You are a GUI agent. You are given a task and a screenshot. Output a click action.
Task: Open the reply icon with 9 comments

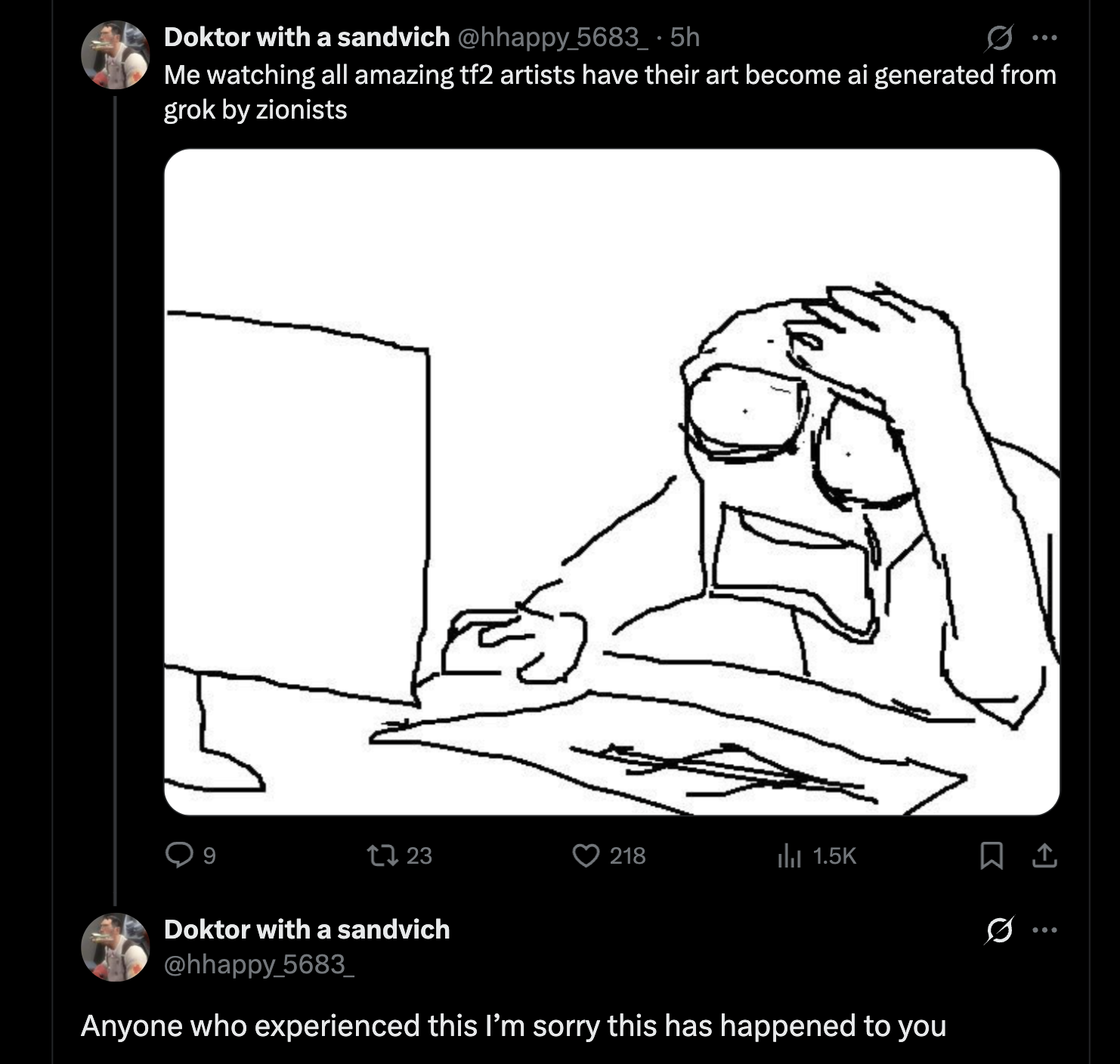[x=179, y=855]
